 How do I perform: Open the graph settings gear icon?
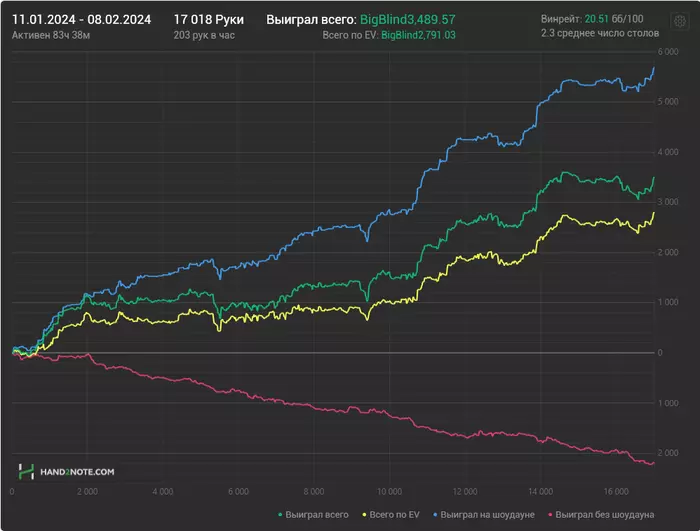pyautogui.click(x=680, y=21)
